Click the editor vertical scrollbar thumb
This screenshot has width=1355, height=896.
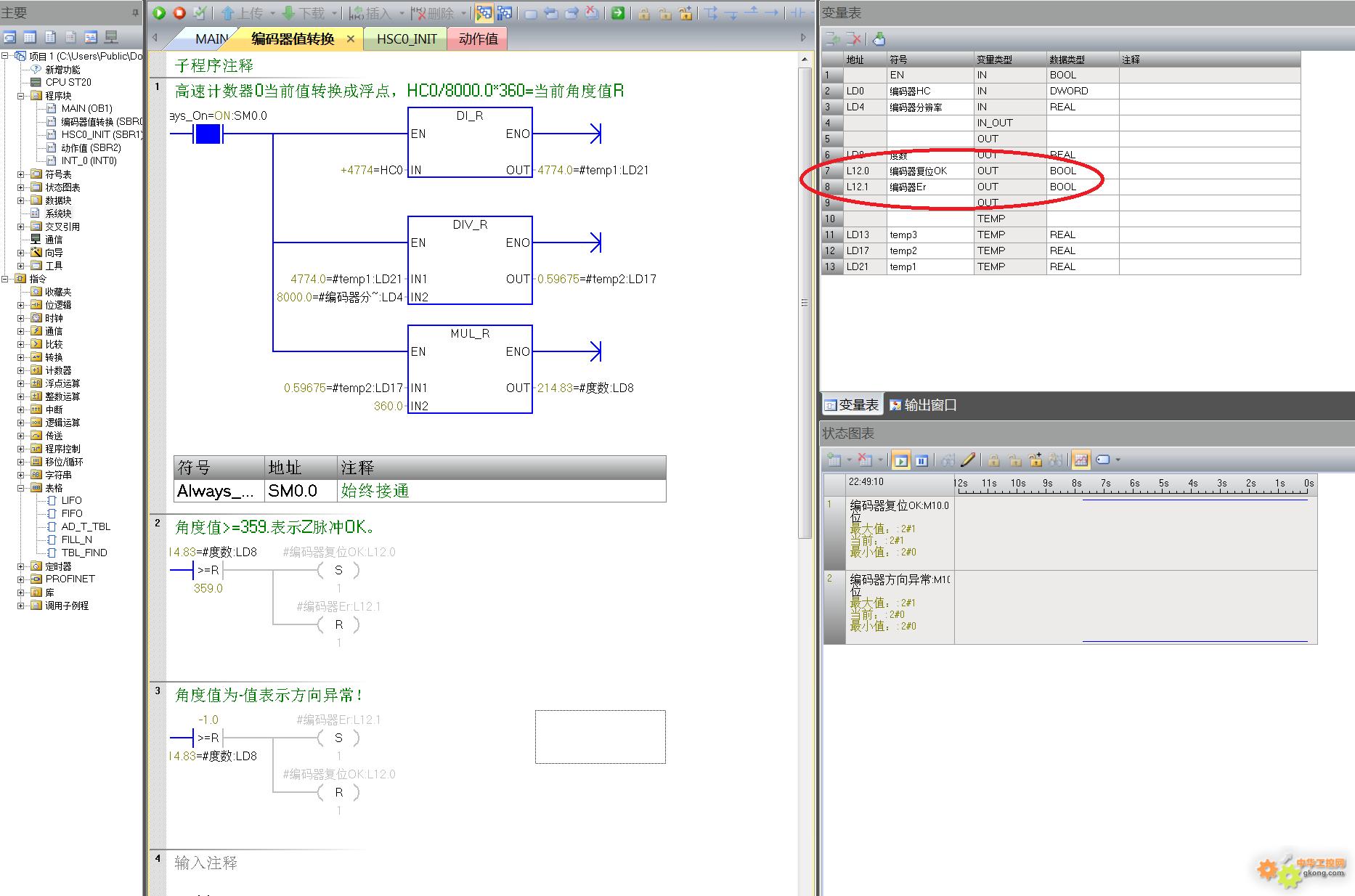pyautogui.click(x=804, y=303)
